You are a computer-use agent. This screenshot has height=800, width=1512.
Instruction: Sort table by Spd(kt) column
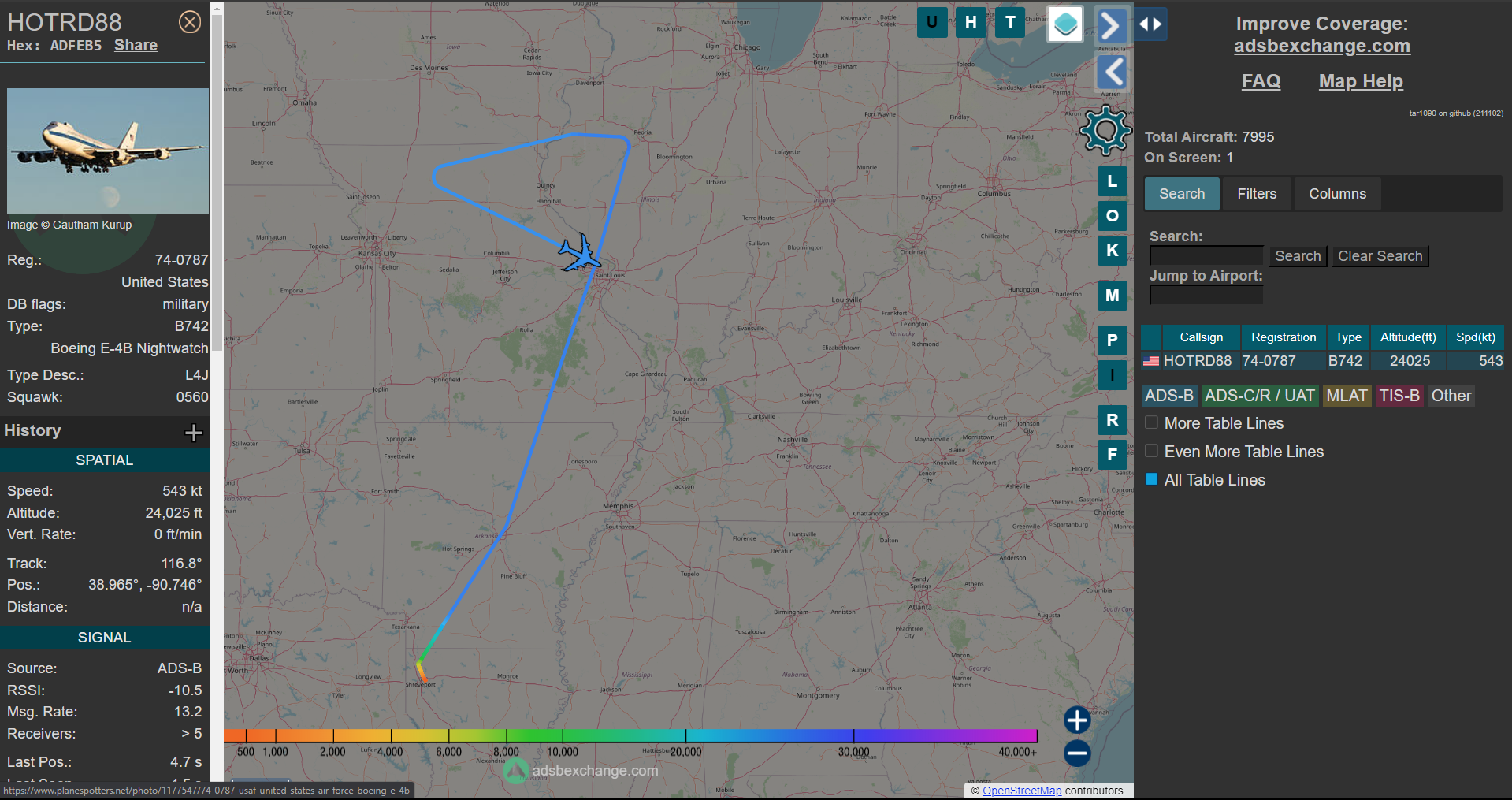click(x=1476, y=337)
